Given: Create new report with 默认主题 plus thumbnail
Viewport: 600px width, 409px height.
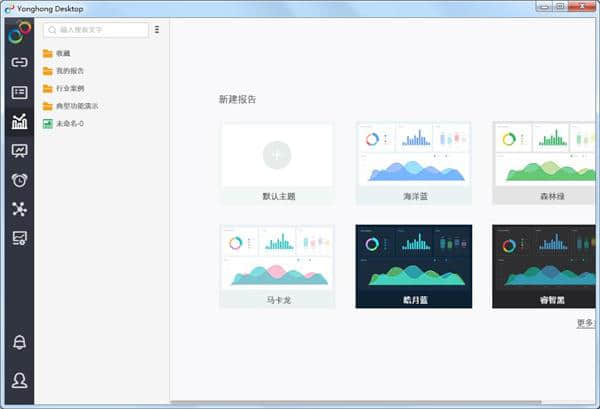Looking at the screenshot, I should pyautogui.click(x=277, y=155).
